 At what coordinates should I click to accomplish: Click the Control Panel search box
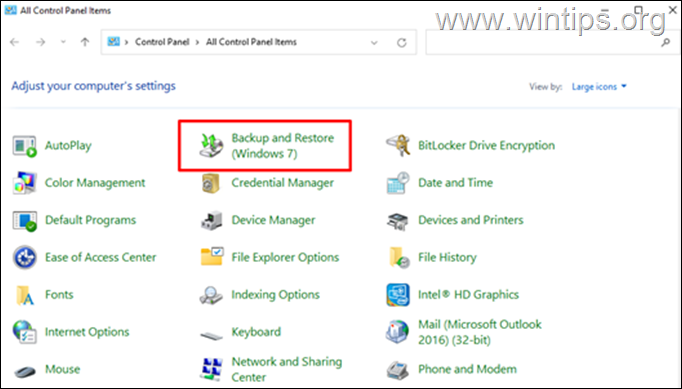pos(551,42)
